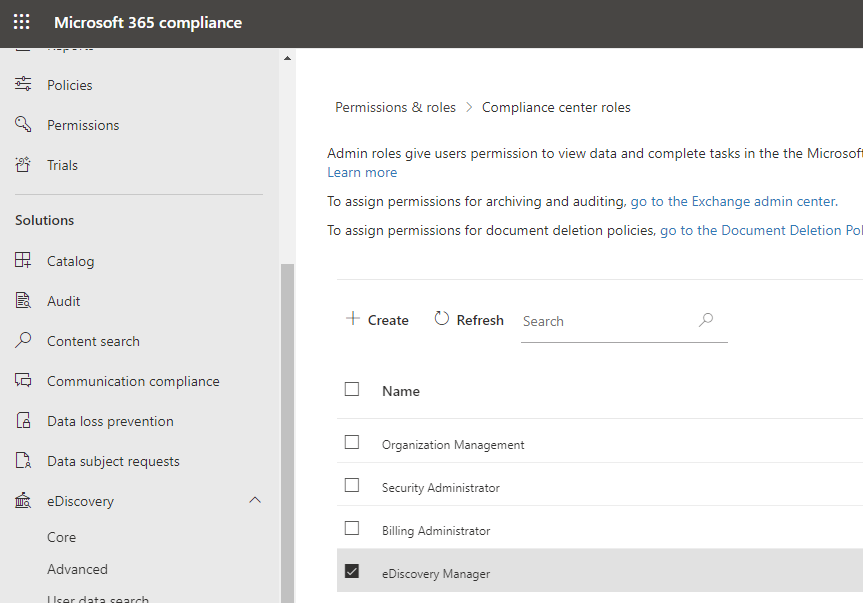
Task: Open Communication compliance in the sidebar
Action: click(133, 381)
